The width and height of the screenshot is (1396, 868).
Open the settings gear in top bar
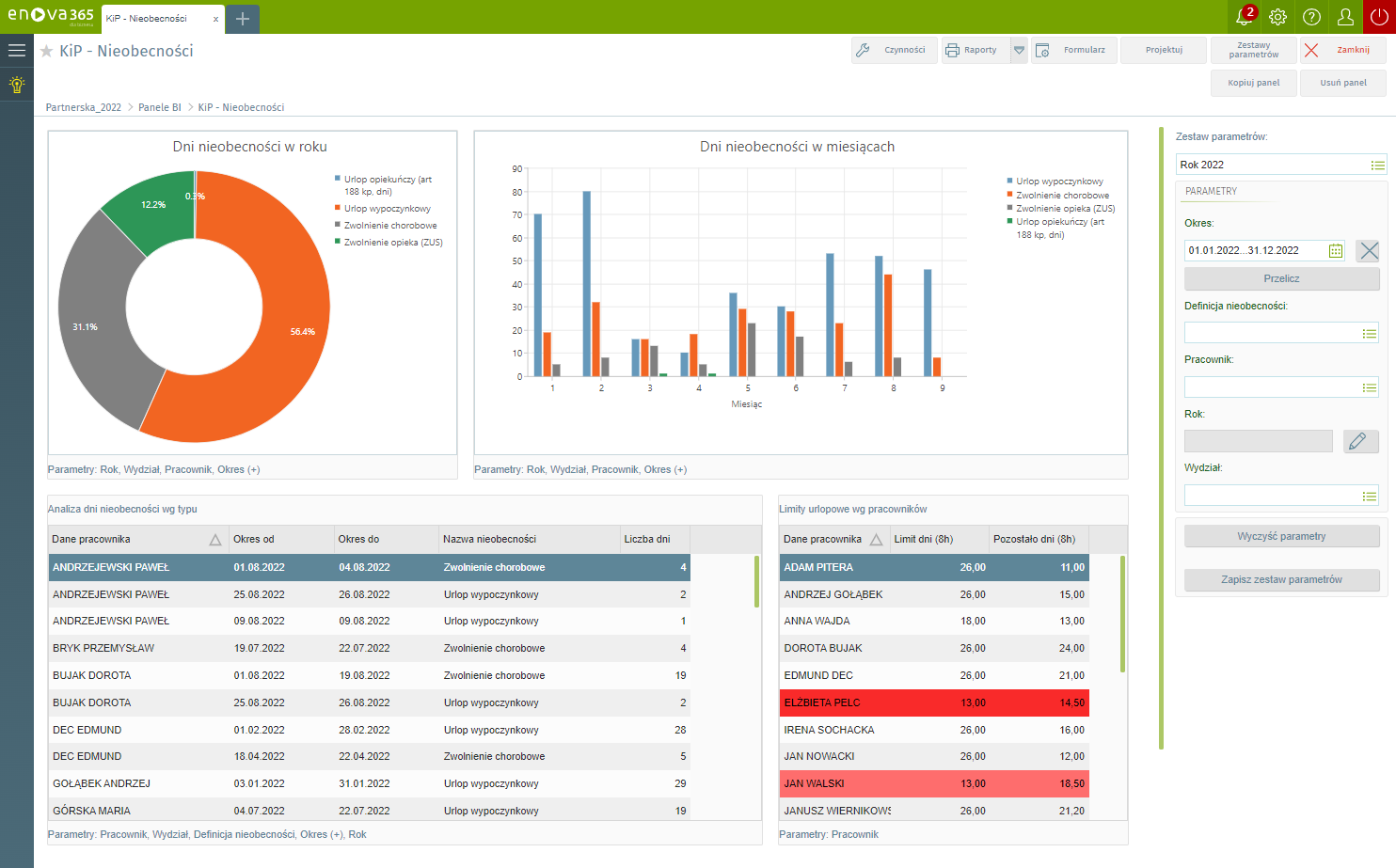[x=1277, y=17]
